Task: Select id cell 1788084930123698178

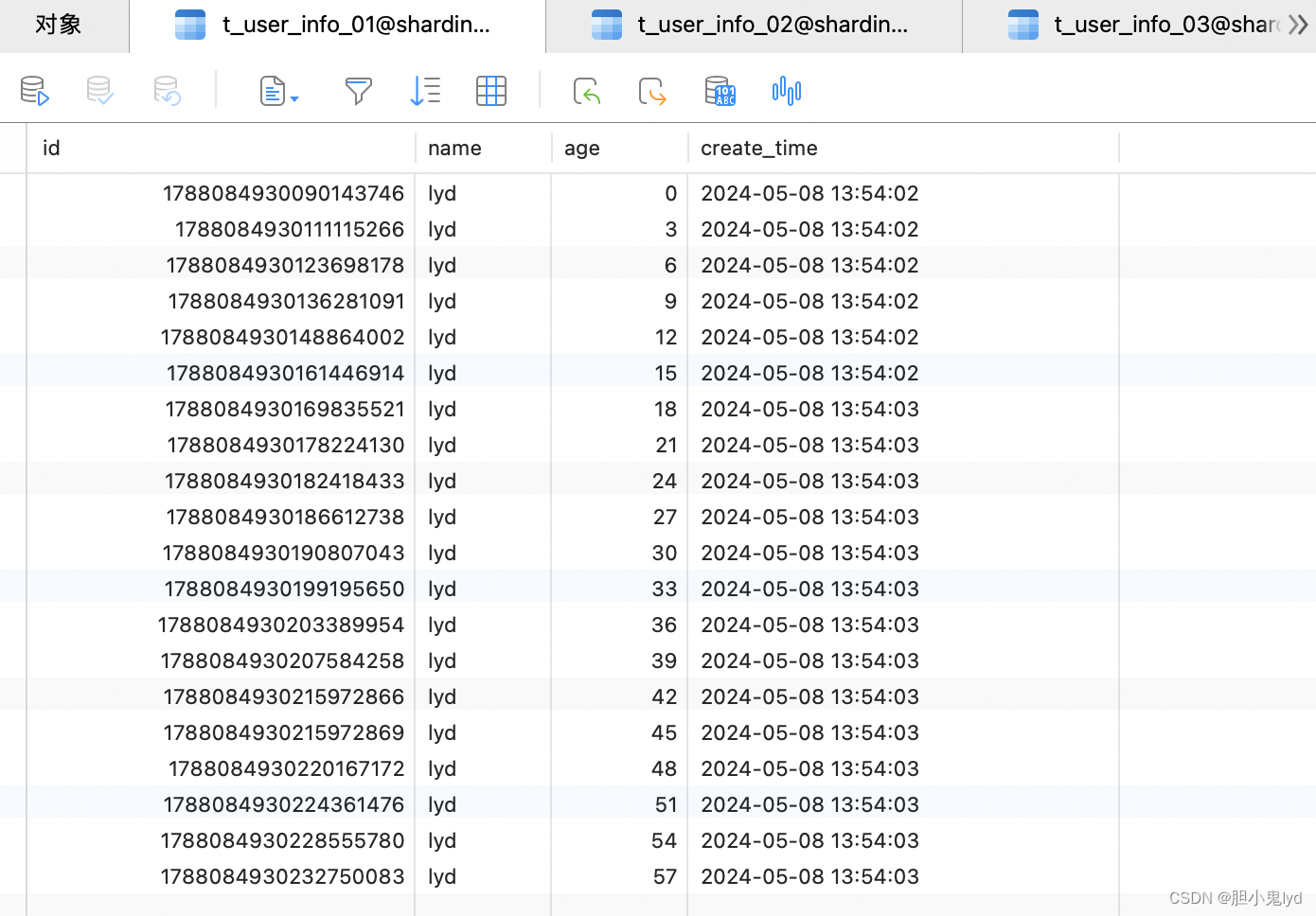Action: click(221, 265)
